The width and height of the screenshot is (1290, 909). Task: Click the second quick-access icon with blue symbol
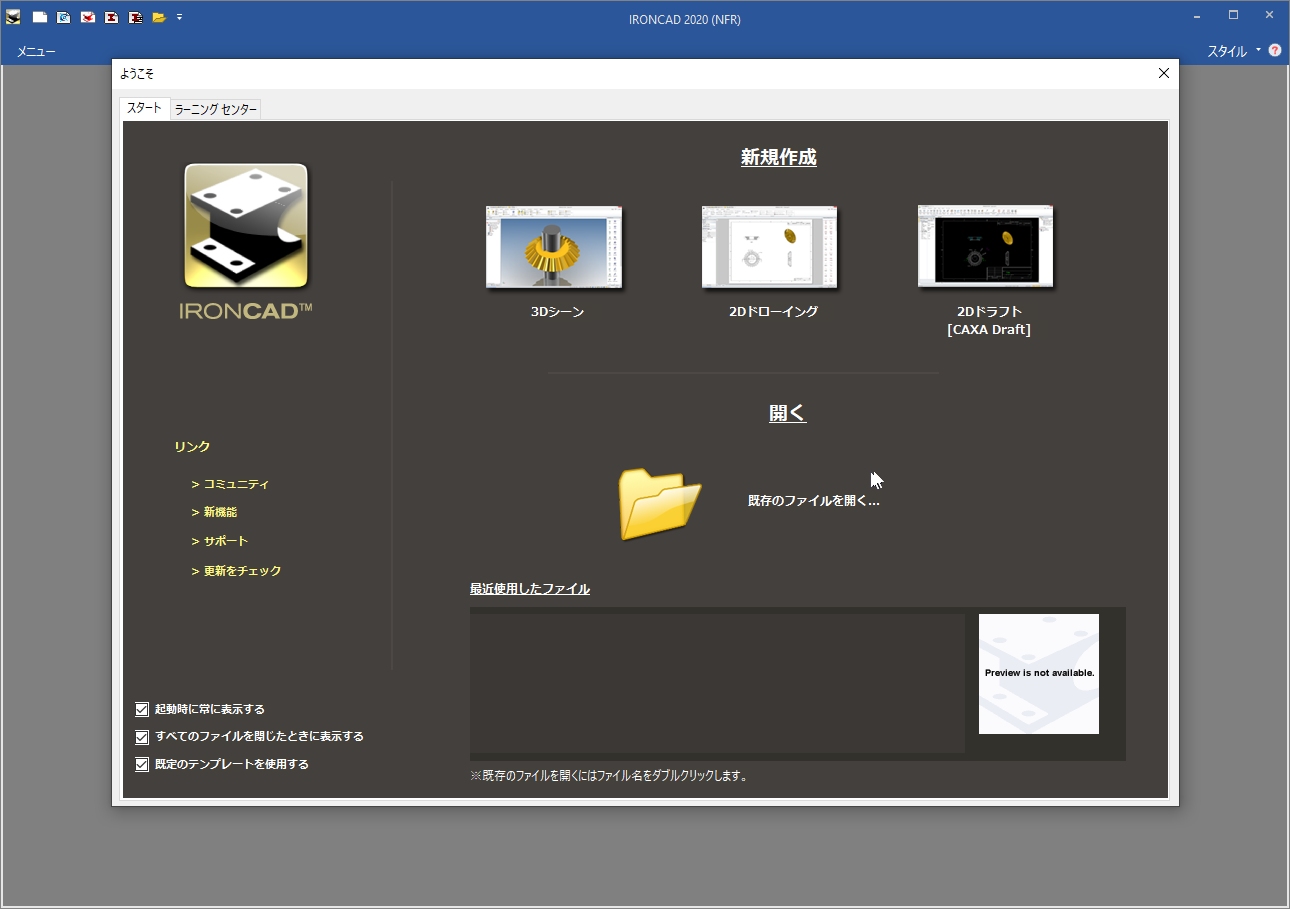click(x=64, y=17)
